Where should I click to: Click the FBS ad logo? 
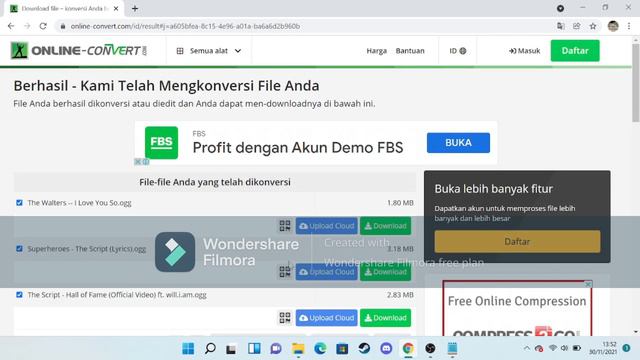[x=161, y=142]
